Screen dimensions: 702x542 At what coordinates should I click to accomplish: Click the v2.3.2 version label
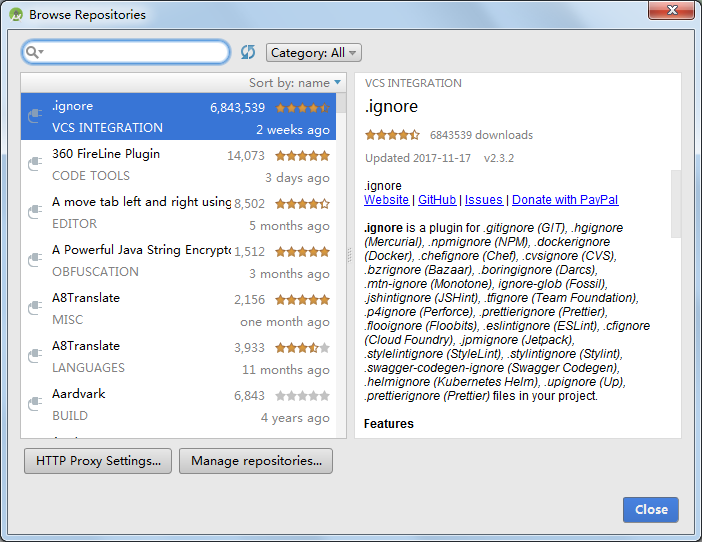(499, 158)
